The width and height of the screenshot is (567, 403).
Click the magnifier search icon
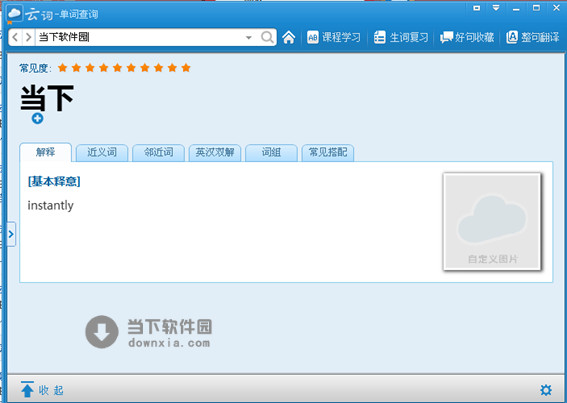[267, 37]
